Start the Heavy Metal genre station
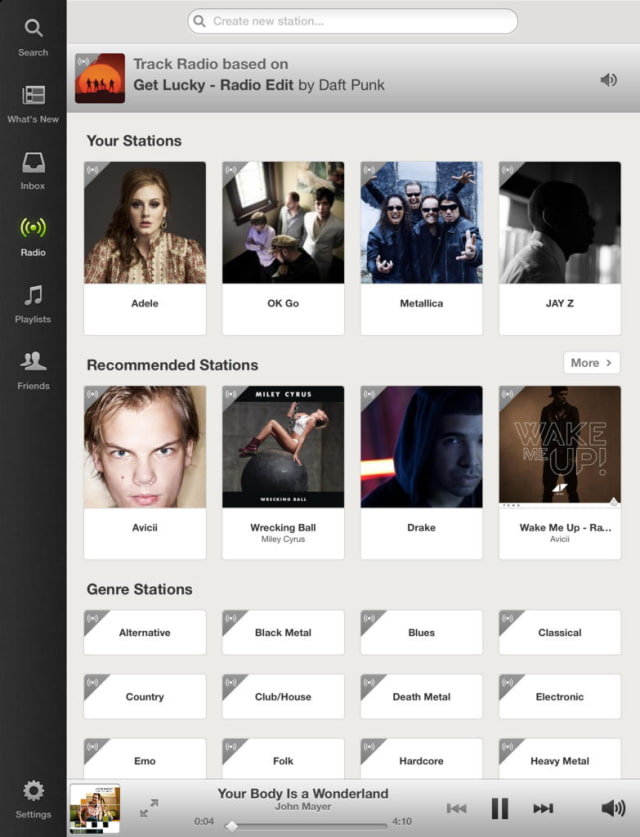640x837 pixels. click(559, 759)
